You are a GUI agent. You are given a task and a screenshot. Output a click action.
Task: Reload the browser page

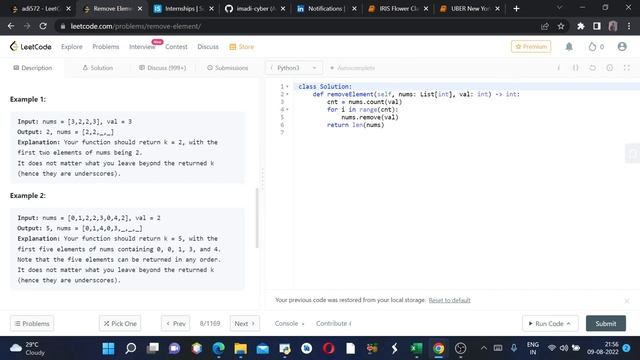coord(43,26)
